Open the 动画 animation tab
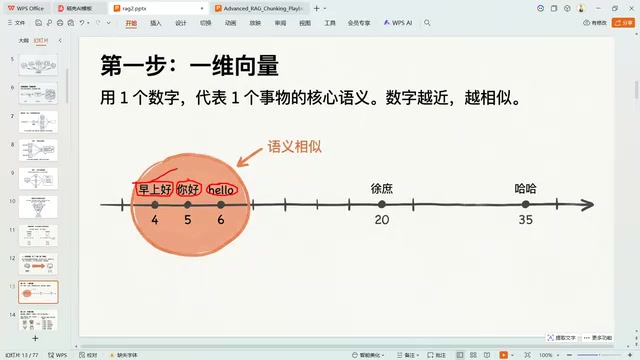The height and width of the screenshot is (360, 640). pyautogui.click(x=231, y=23)
